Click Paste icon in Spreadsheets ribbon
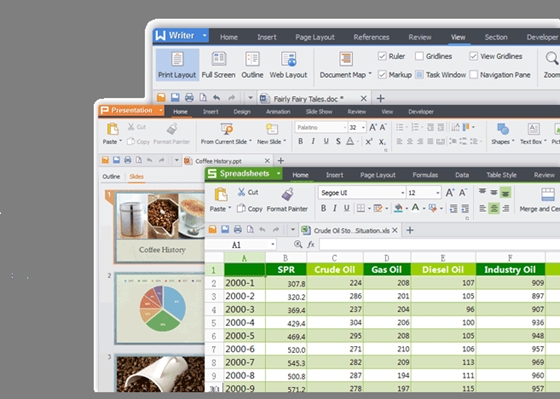560x399 pixels. coord(221,195)
